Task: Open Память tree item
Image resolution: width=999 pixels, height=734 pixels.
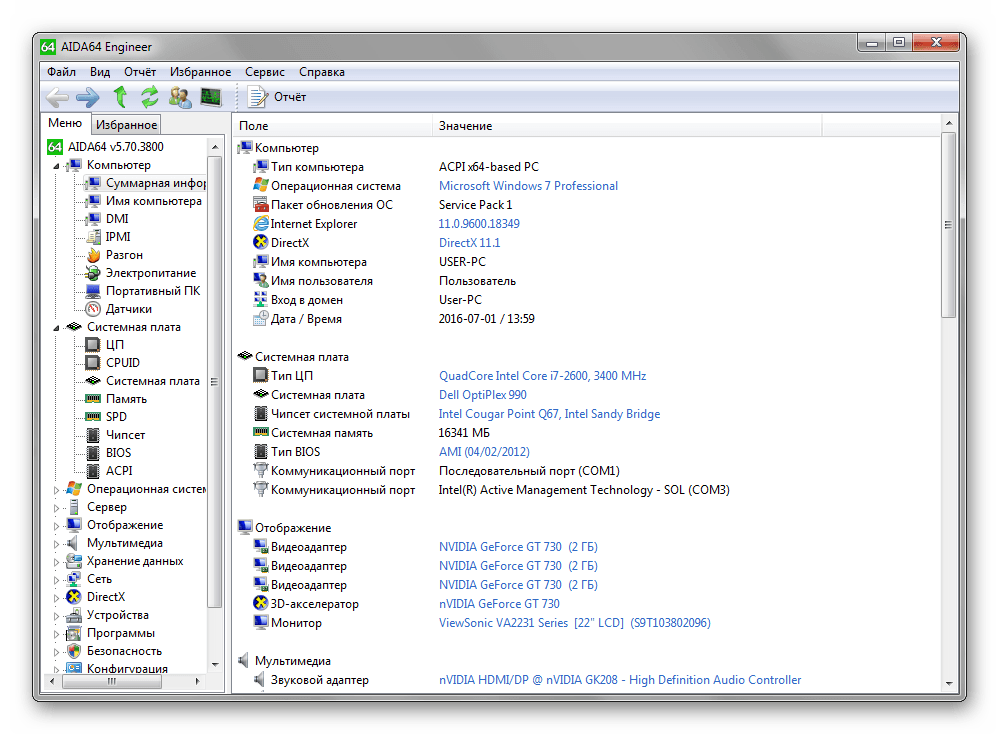Action: (126, 399)
